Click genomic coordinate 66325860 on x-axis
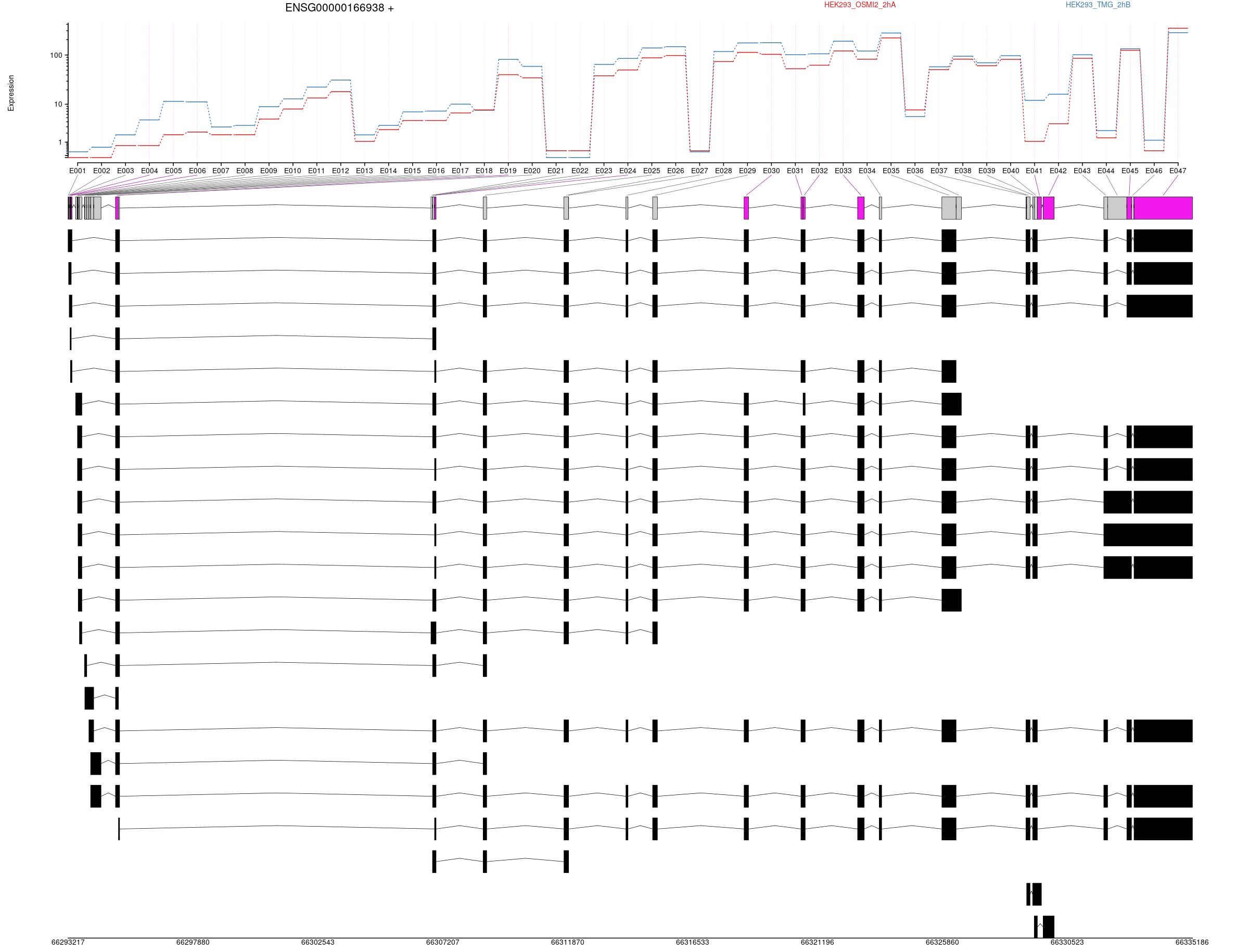 click(942, 942)
